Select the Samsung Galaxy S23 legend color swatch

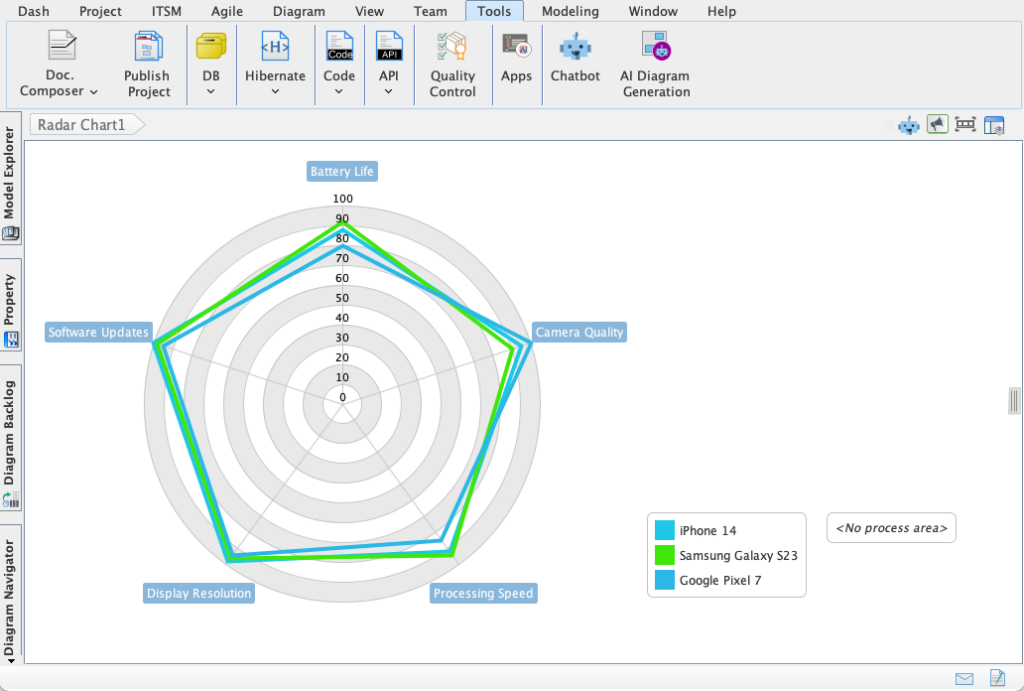[665, 555]
